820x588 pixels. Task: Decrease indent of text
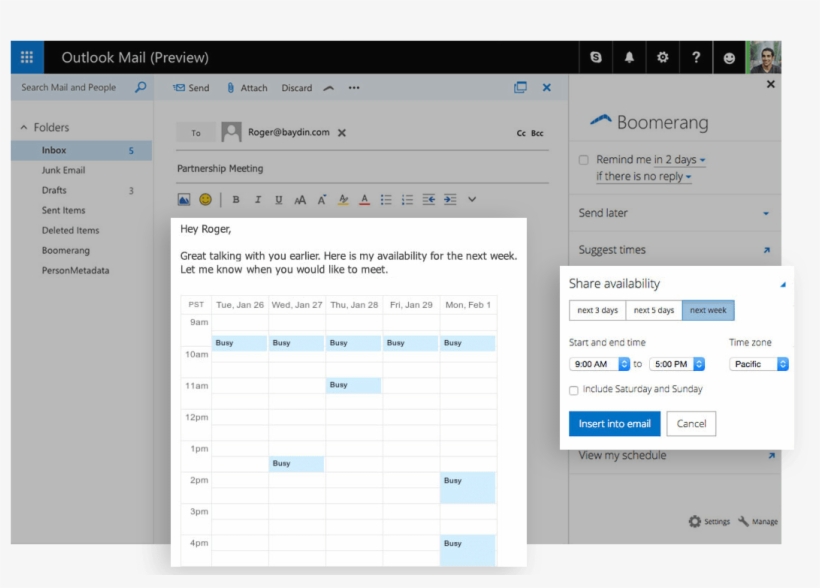pyautogui.click(x=429, y=199)
